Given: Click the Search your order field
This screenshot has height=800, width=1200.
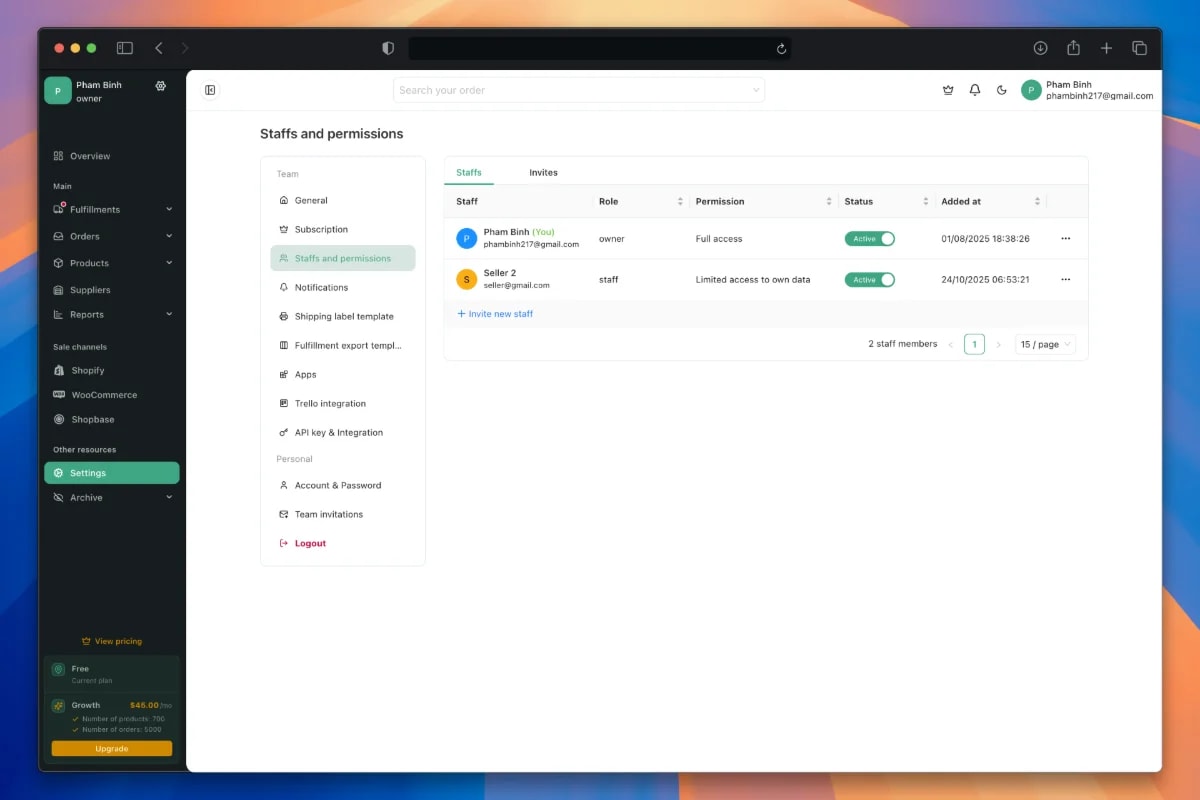Looking at the screenshot, I should 579,89.
